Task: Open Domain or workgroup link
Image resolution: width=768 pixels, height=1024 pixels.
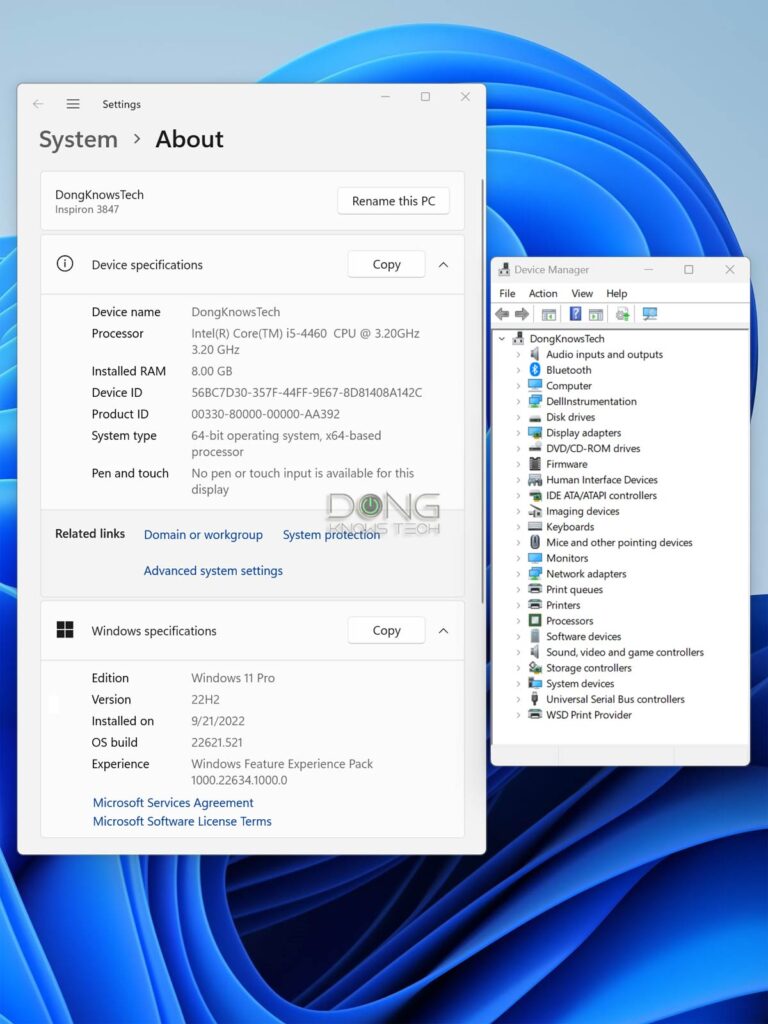Action: click(203, 534)
